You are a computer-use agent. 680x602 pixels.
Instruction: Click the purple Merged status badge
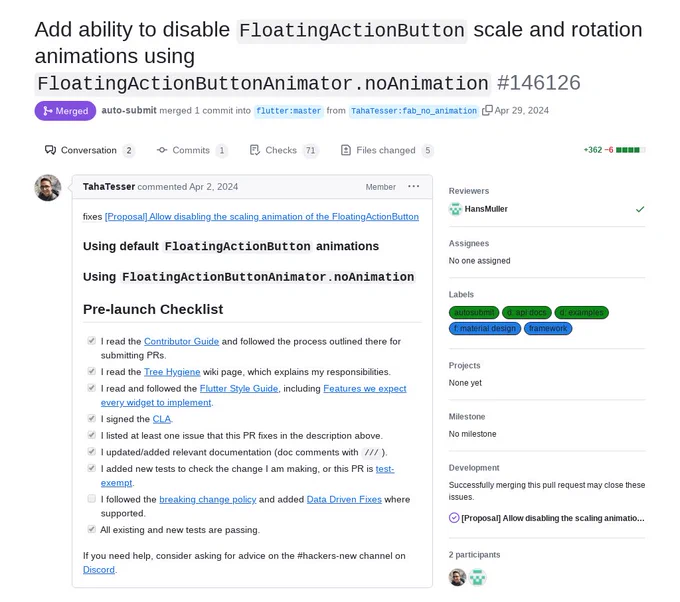[x=65, y=111]
